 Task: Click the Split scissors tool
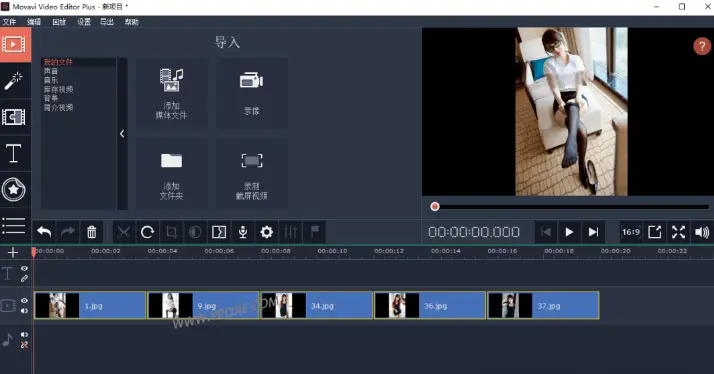coord(123,232)
